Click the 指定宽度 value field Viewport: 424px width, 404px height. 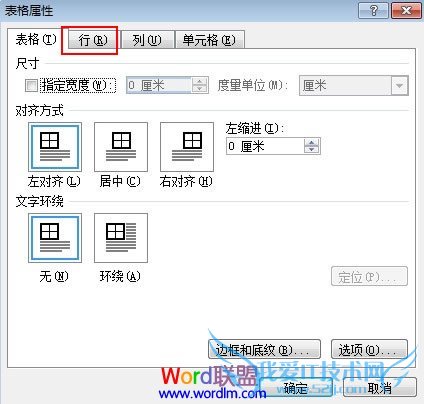pyautogui.click(x=159, y=85)
